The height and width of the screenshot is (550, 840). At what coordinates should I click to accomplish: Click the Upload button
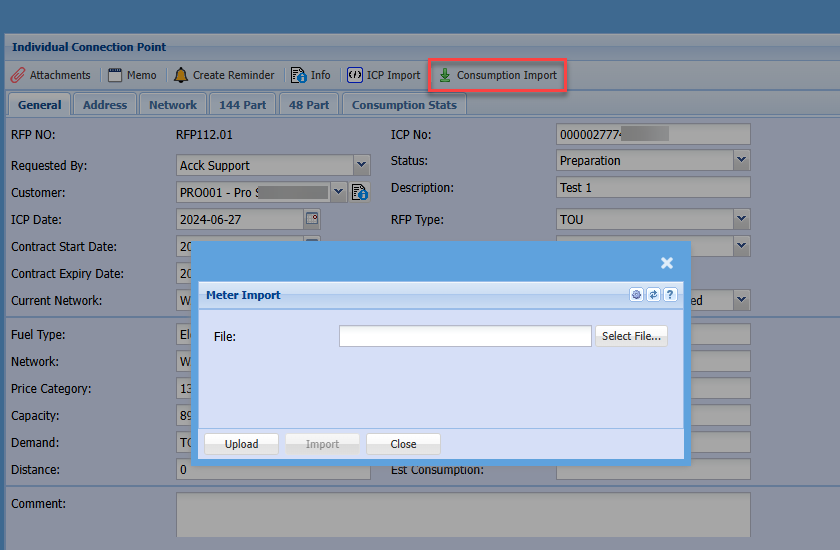[241, 444]
